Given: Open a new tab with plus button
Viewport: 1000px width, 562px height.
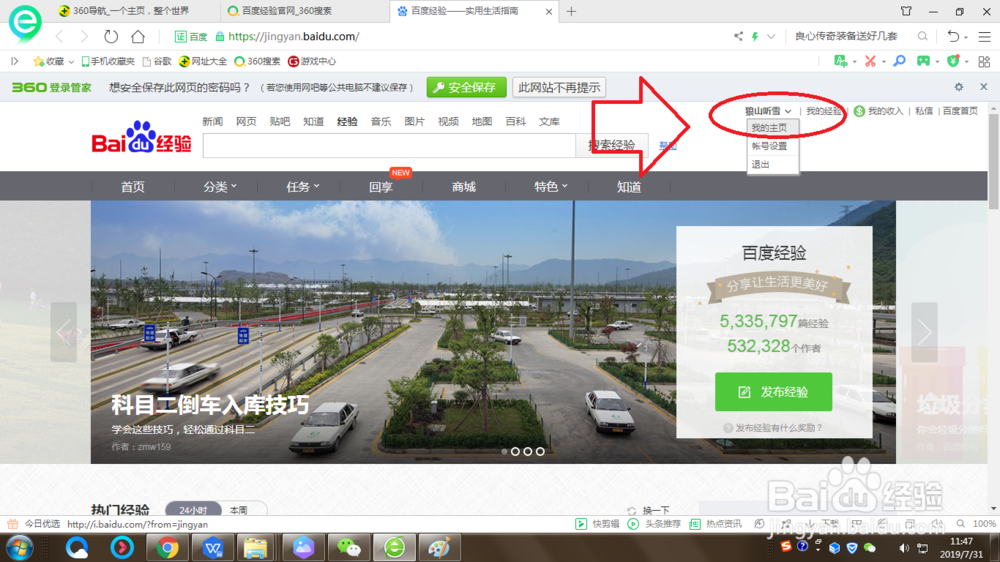Looking at the screenshot, I should (571, 11).
